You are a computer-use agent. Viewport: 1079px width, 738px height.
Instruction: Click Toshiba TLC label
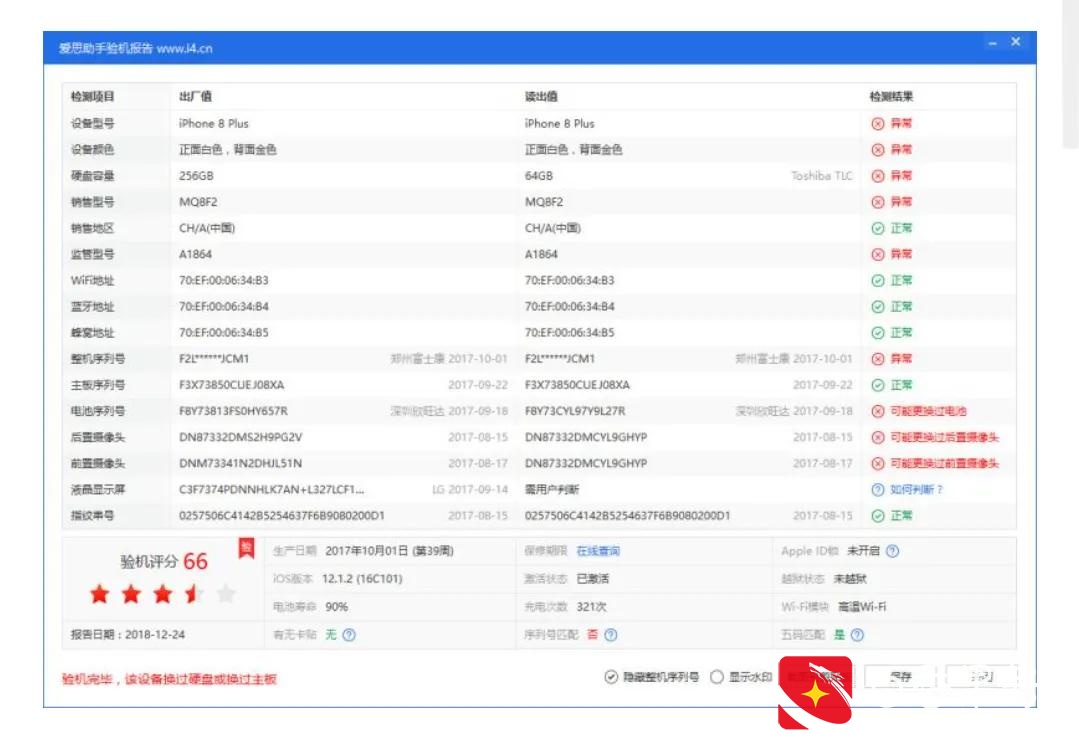pos(822,176)
